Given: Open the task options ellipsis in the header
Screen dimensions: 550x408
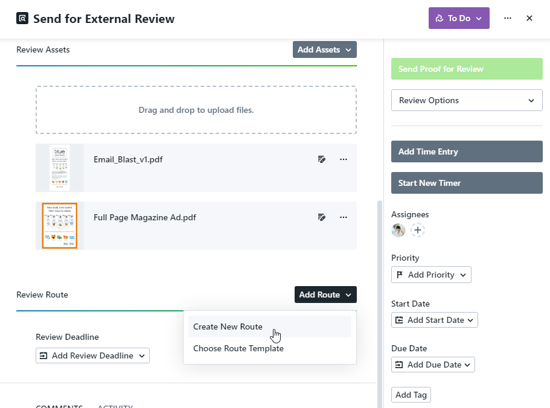Looking at the screenshot, I should pos(508,18).
